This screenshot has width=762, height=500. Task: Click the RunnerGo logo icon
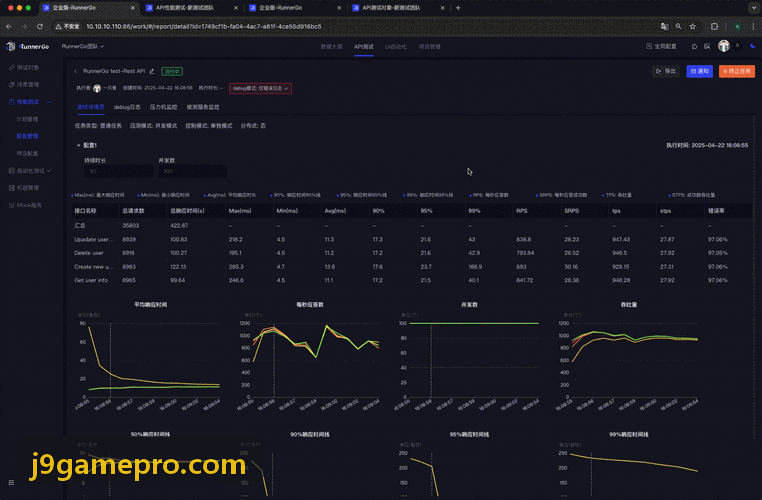pyautogui.click(x=11, y=47)
